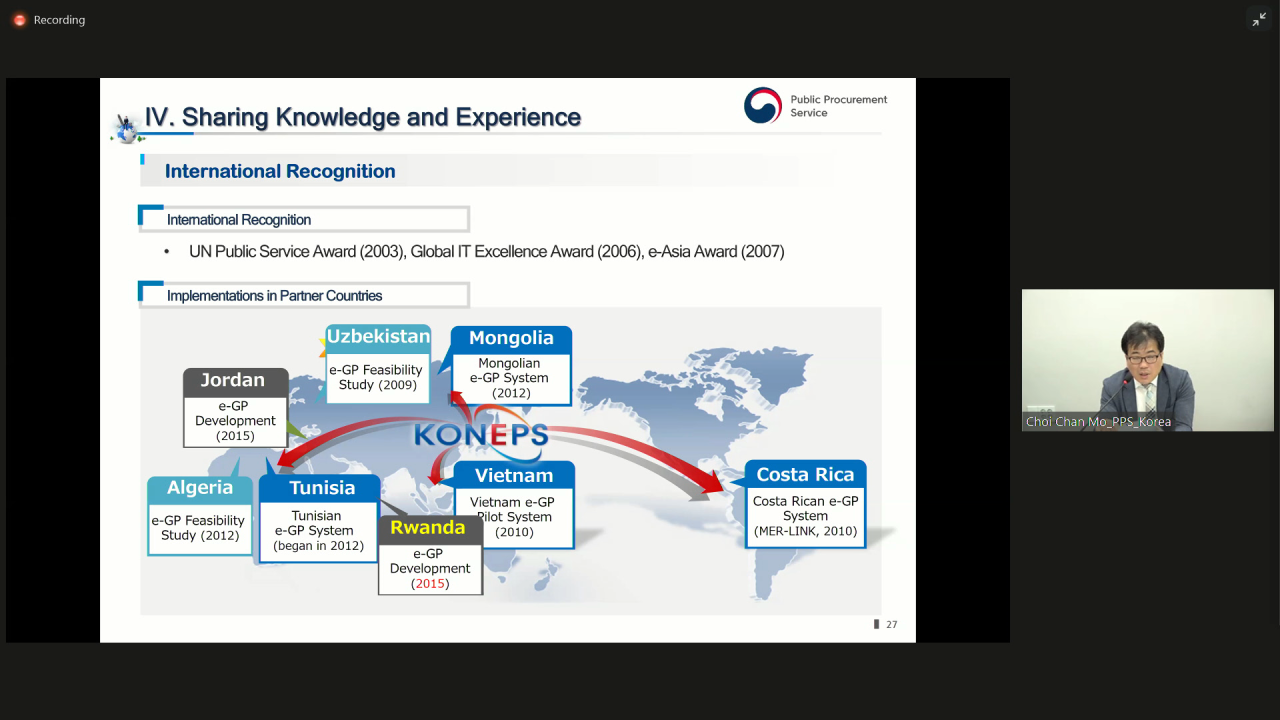Click the yellow "Rwanda" country label

coord(428,528)
